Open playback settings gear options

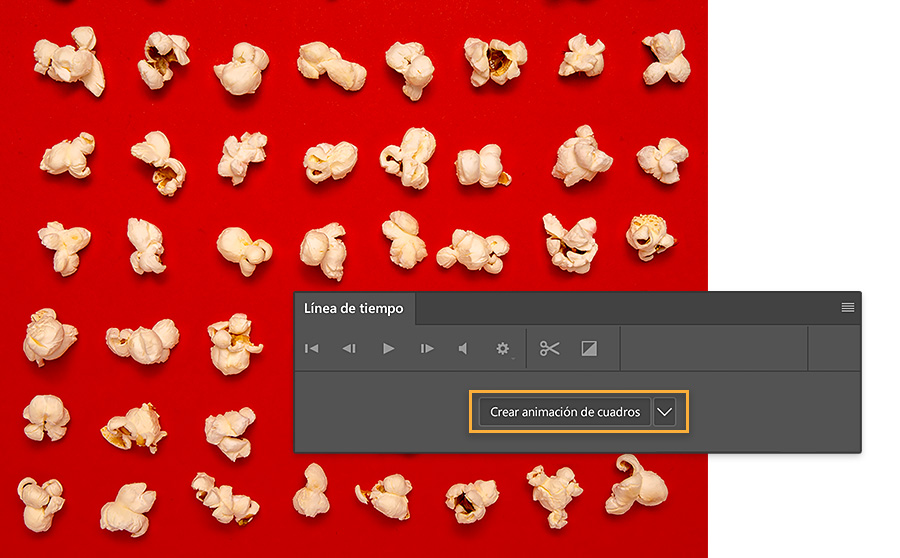tap(503, 348)
